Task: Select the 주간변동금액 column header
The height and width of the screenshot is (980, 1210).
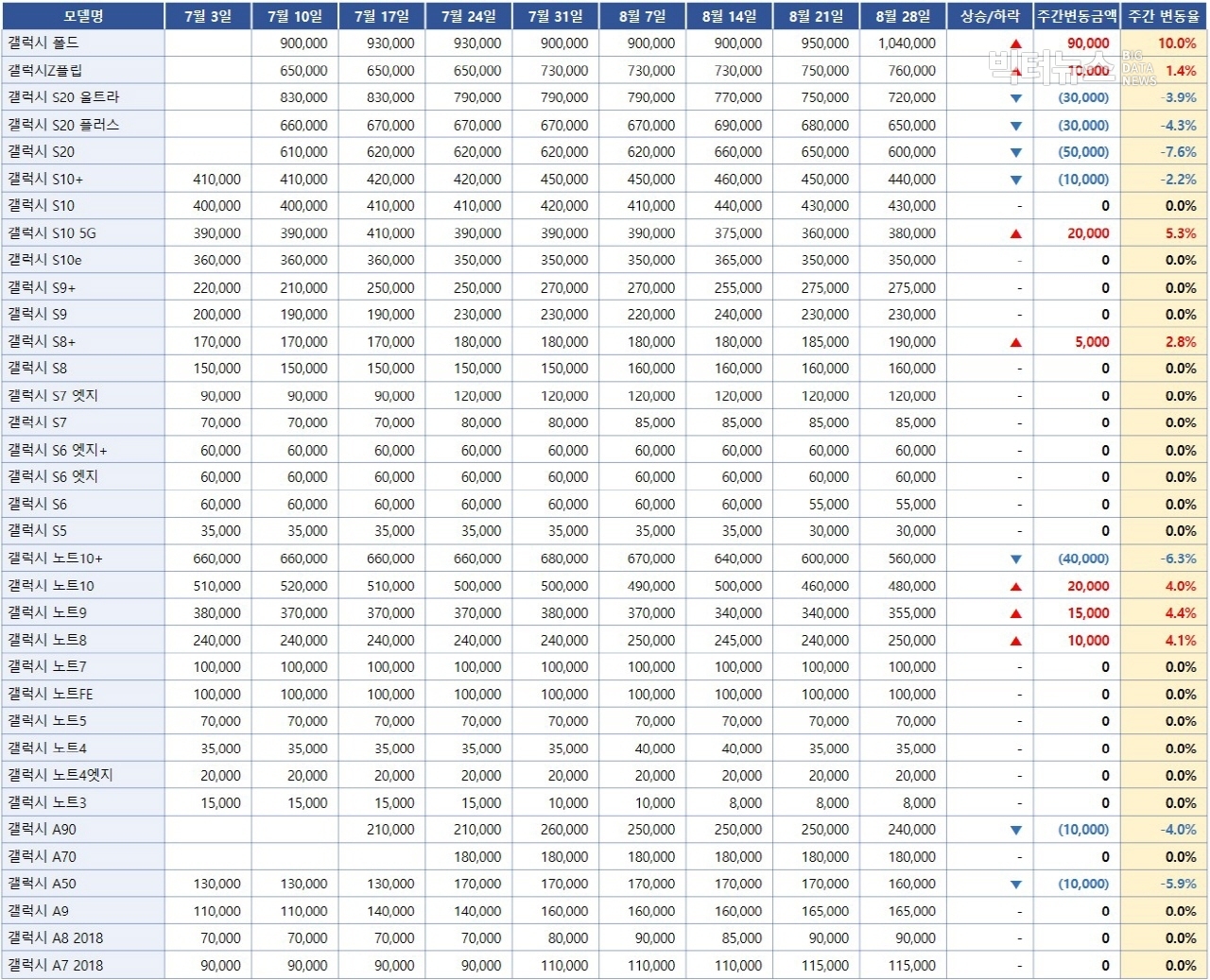Action: (x=1077, y=16)
